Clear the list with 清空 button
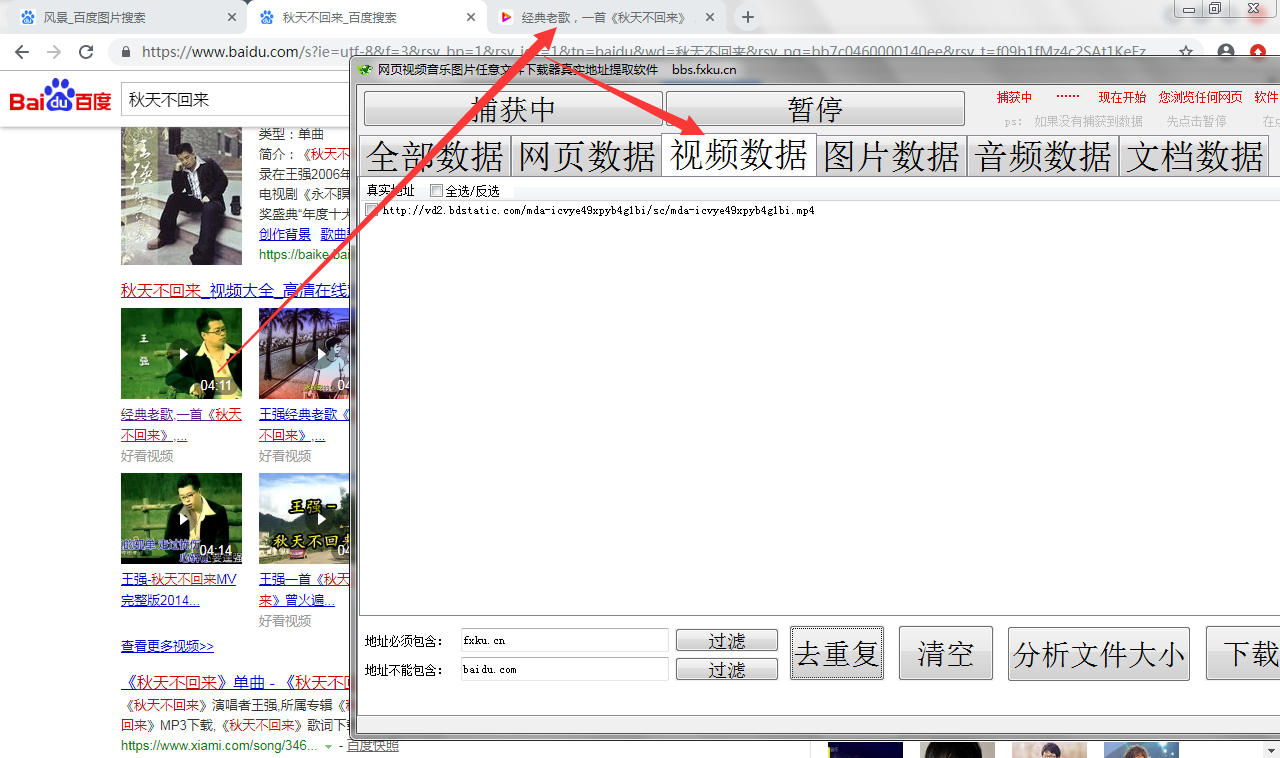The width and height of the screenshot is (1280, 758). (945, 654)
